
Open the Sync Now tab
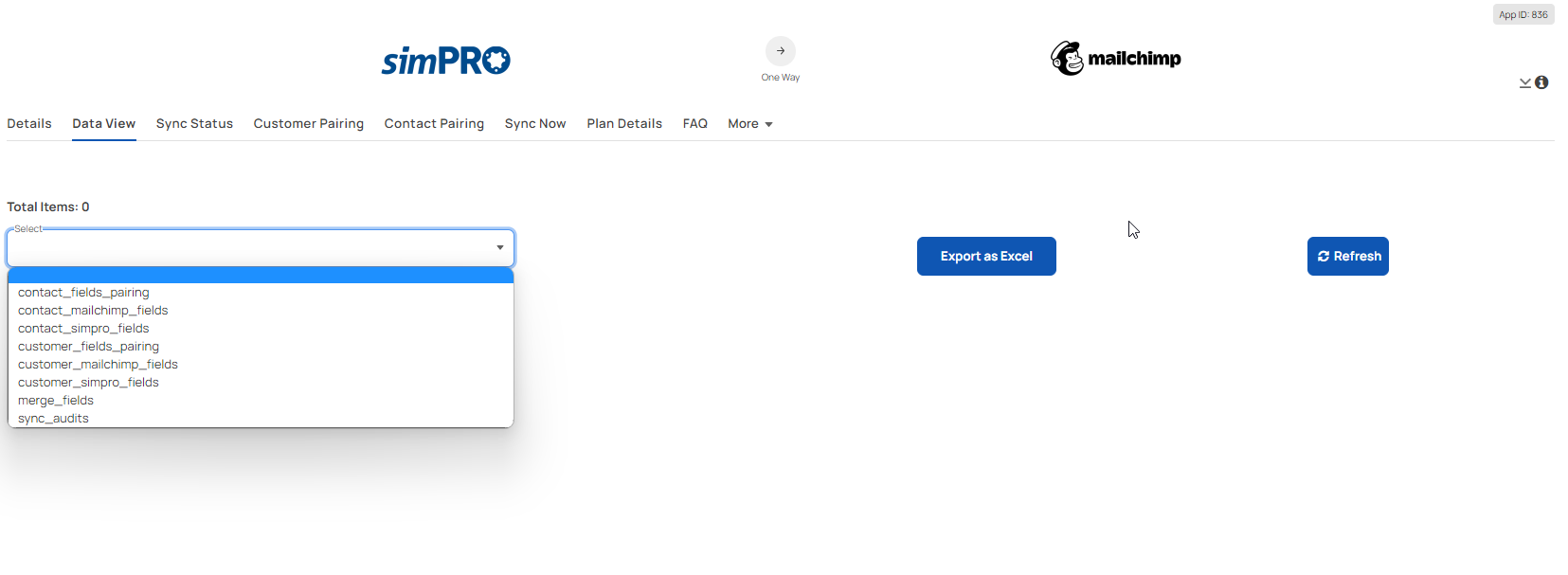pos(535,124)
